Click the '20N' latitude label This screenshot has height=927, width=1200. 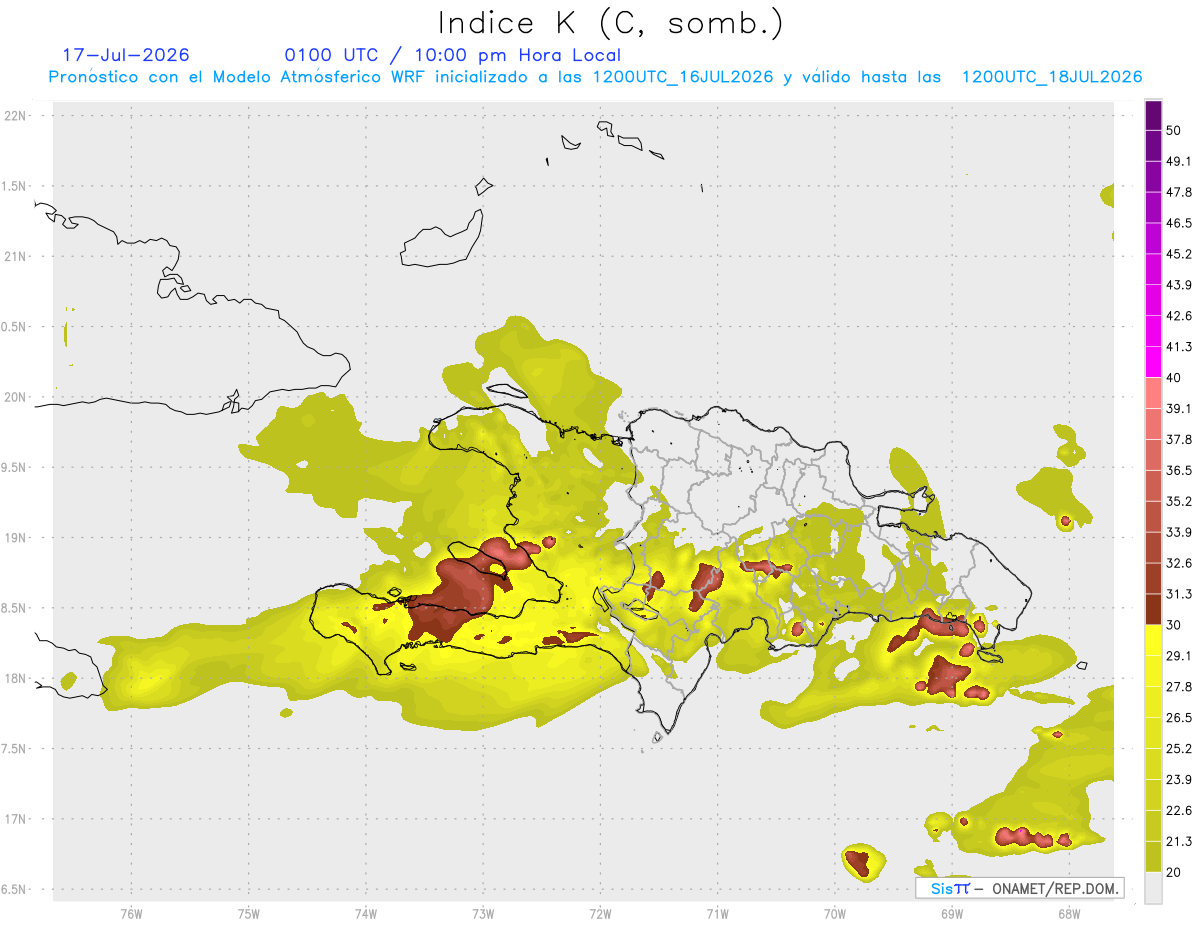[x=17, y=397]
